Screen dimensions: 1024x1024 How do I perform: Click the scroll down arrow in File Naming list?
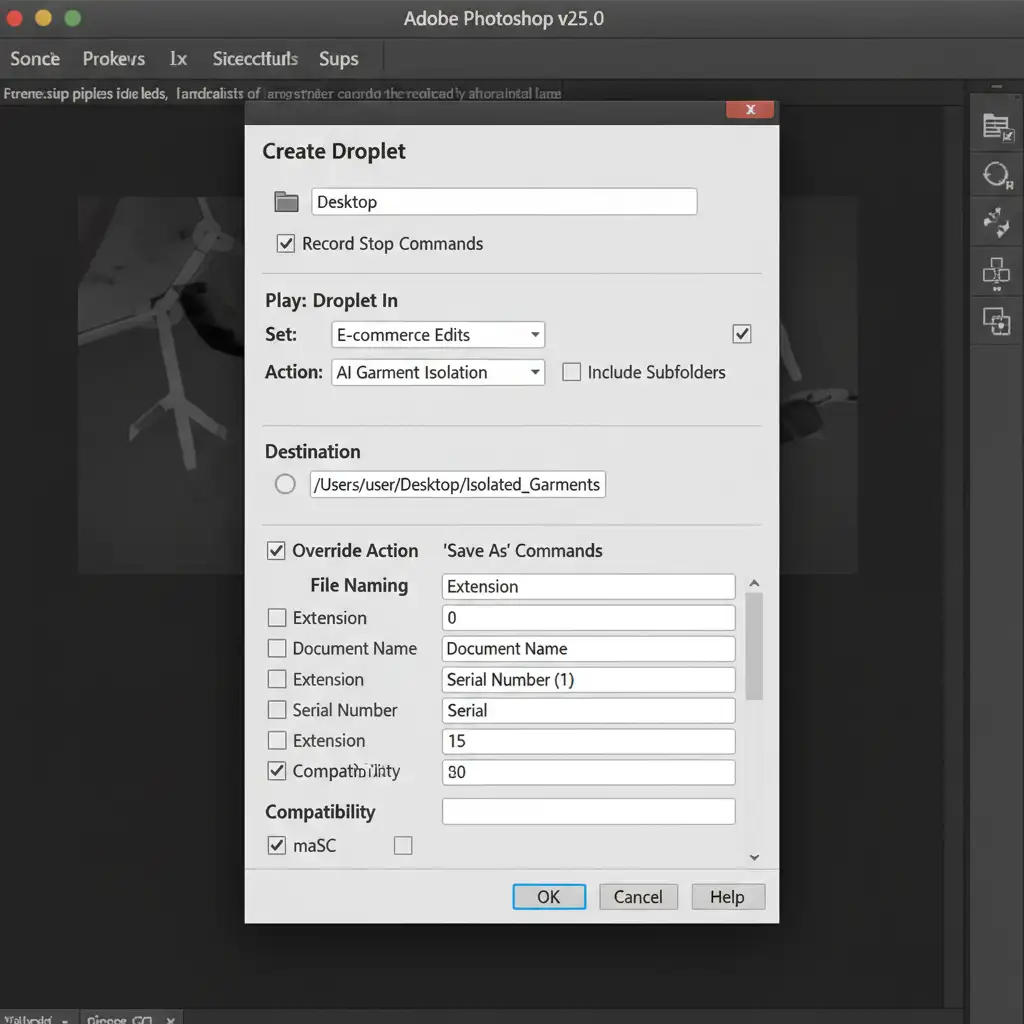pos(754,857)
